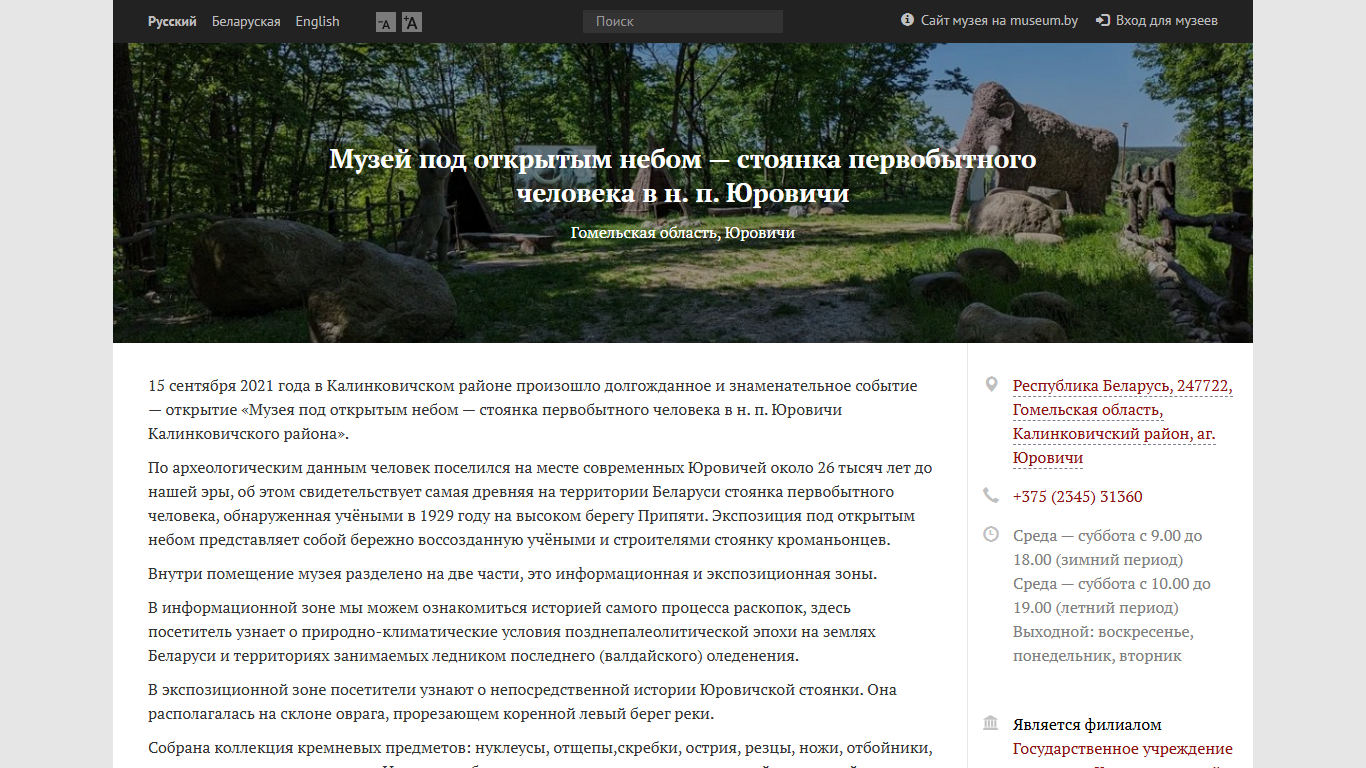Click the mammoth sculpture in the banner photo
The width and height of the screenshot is (1366, 768).
click(1035, 150)
